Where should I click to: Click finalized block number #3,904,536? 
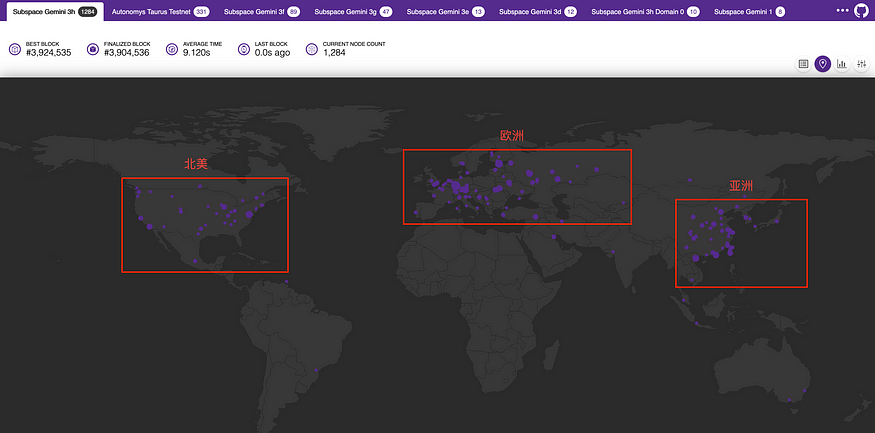click(x=127, y=53)
